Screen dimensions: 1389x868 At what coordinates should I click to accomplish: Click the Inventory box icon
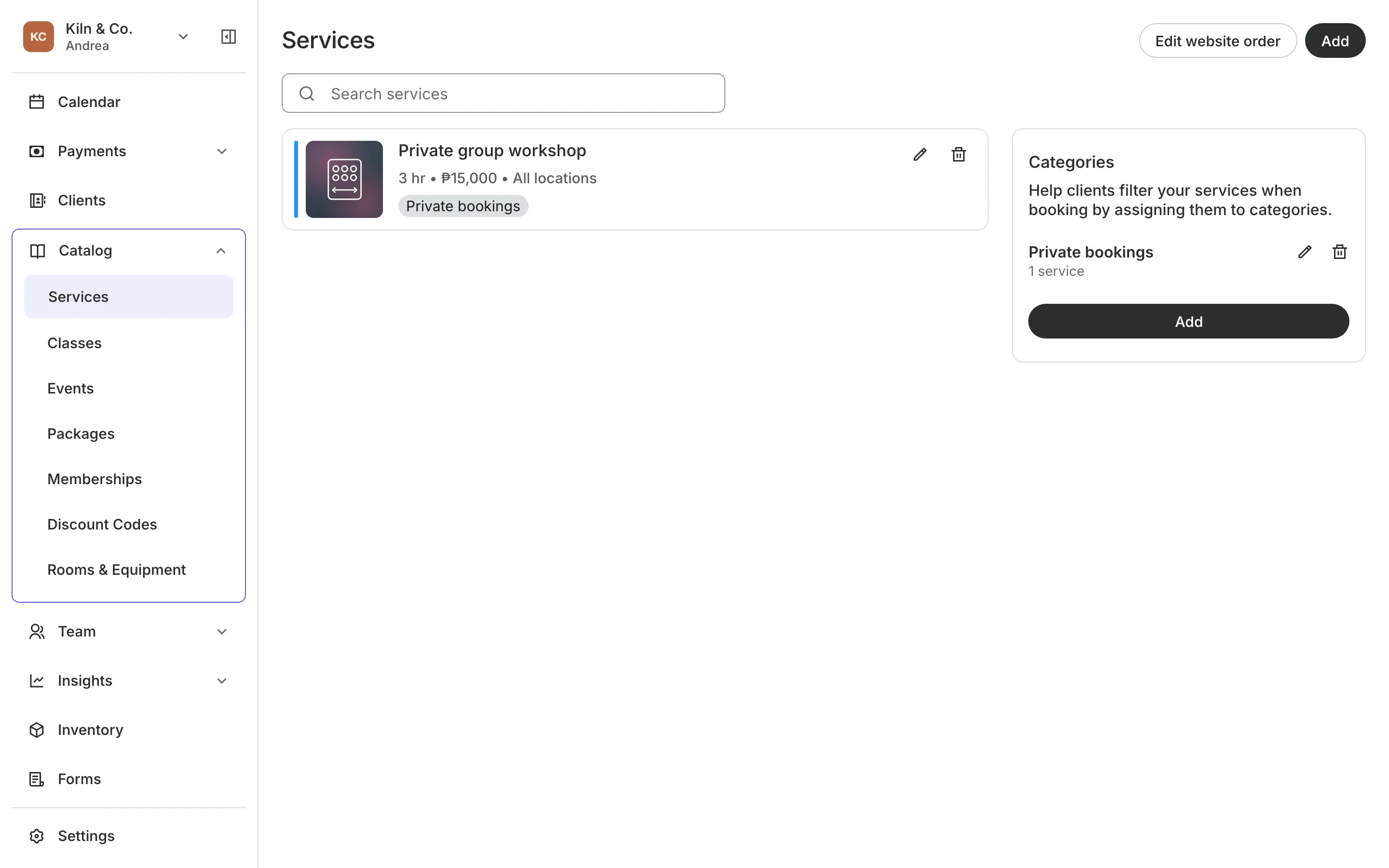pyautogui.click(x=37, y=730)
